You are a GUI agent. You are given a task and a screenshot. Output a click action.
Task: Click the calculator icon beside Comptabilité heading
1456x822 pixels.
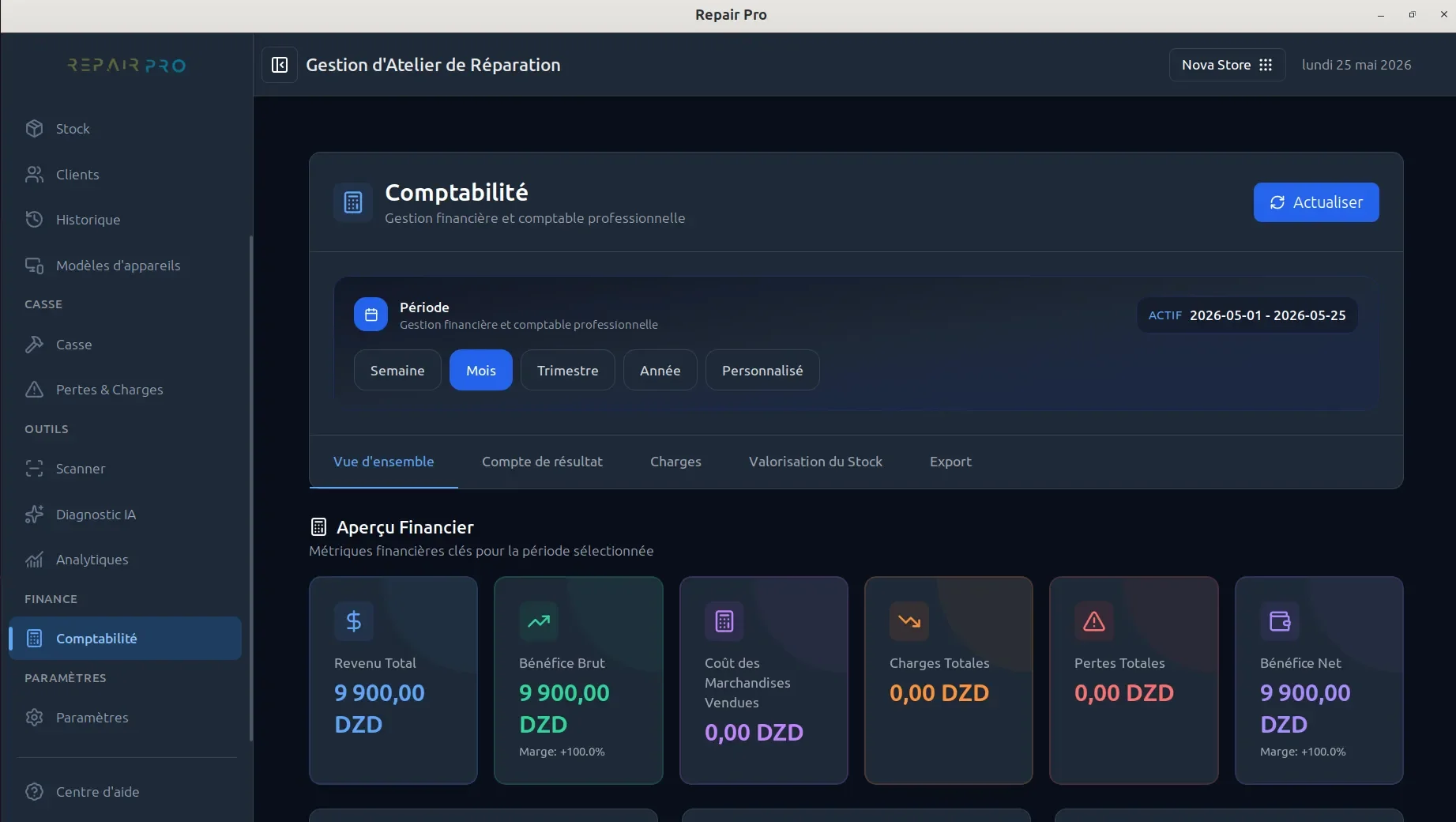click(353, 203)
